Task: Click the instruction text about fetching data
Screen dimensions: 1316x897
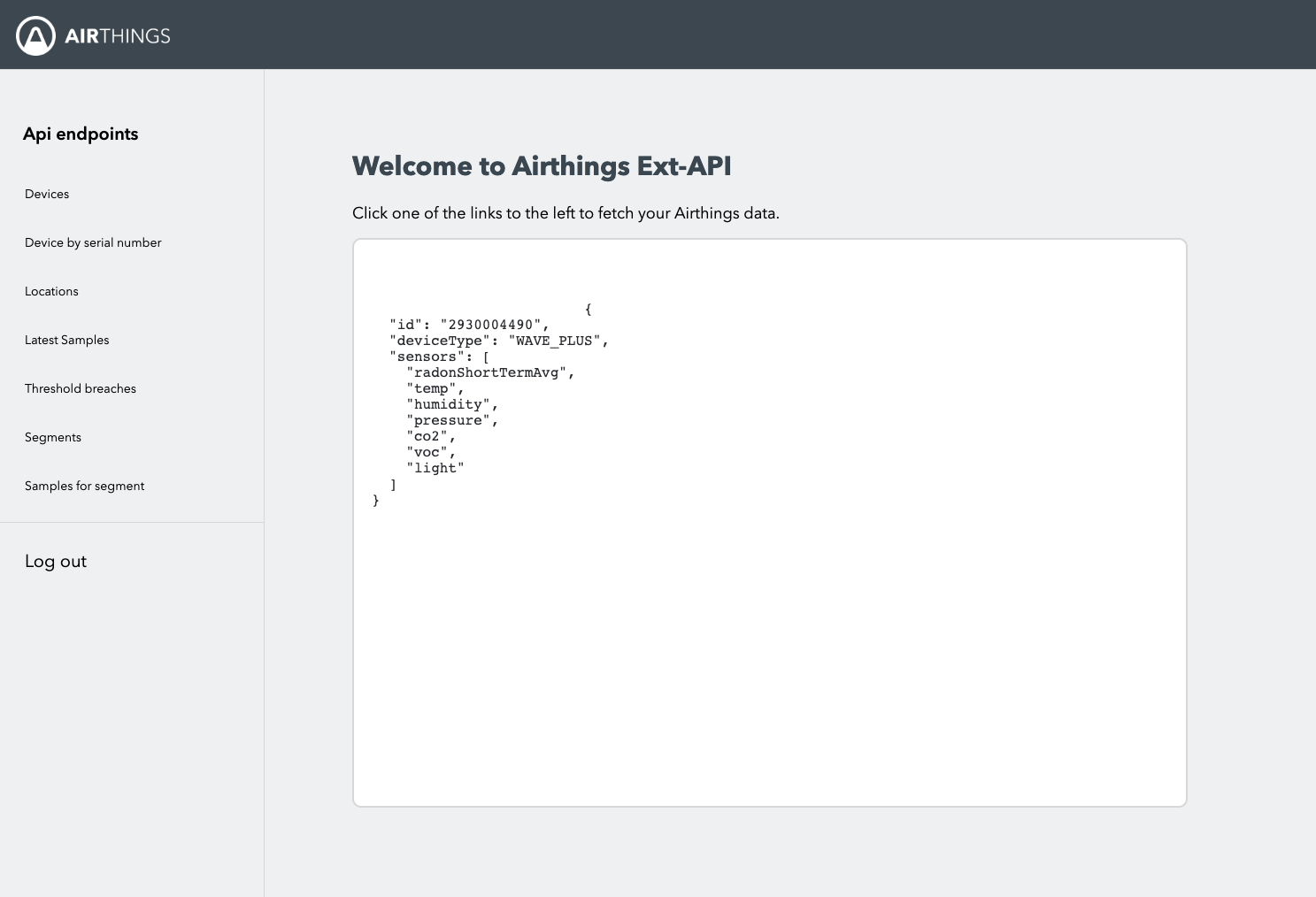Action: [x=566, y=213]
